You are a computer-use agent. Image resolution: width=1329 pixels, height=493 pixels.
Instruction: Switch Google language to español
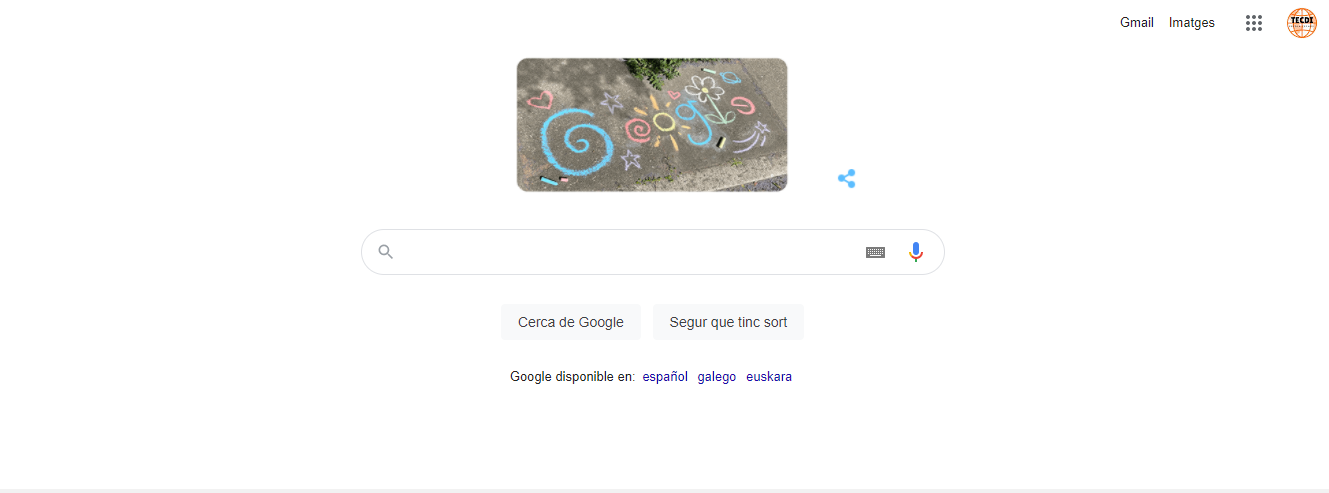click(665, 377)
